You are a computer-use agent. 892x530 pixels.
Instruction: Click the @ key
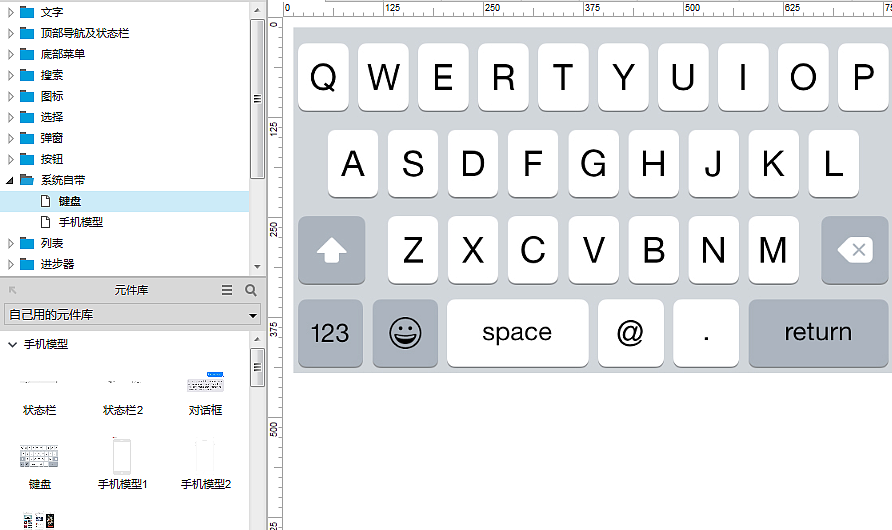[631, 333]
